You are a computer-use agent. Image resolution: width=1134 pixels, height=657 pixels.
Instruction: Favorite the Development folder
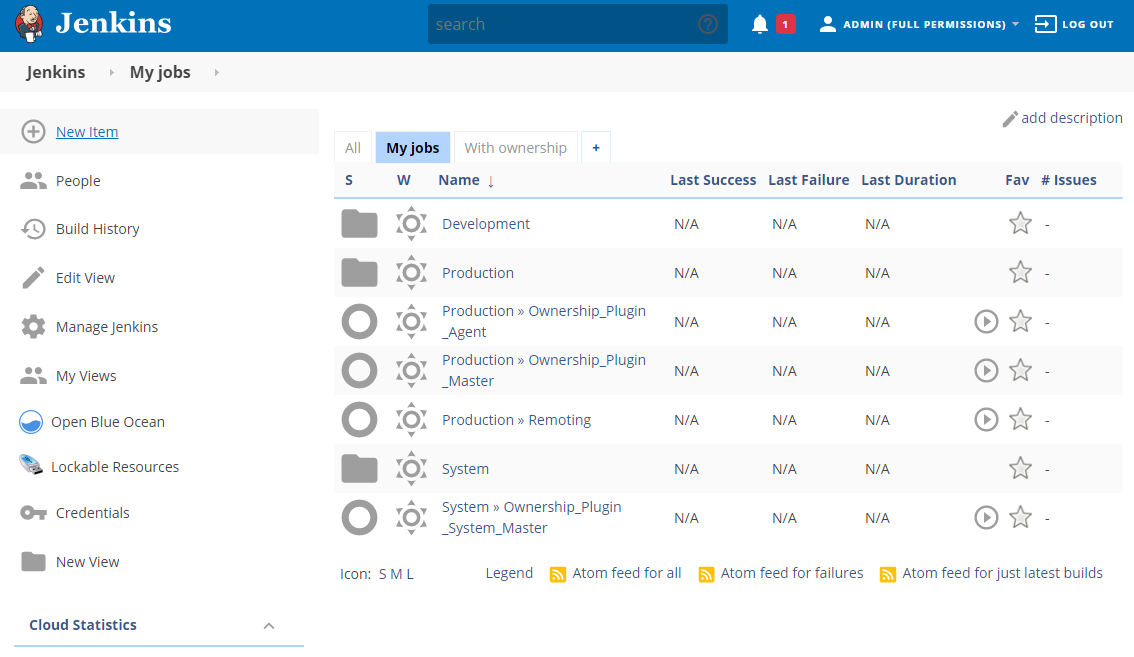click(x=1020, y=223)
